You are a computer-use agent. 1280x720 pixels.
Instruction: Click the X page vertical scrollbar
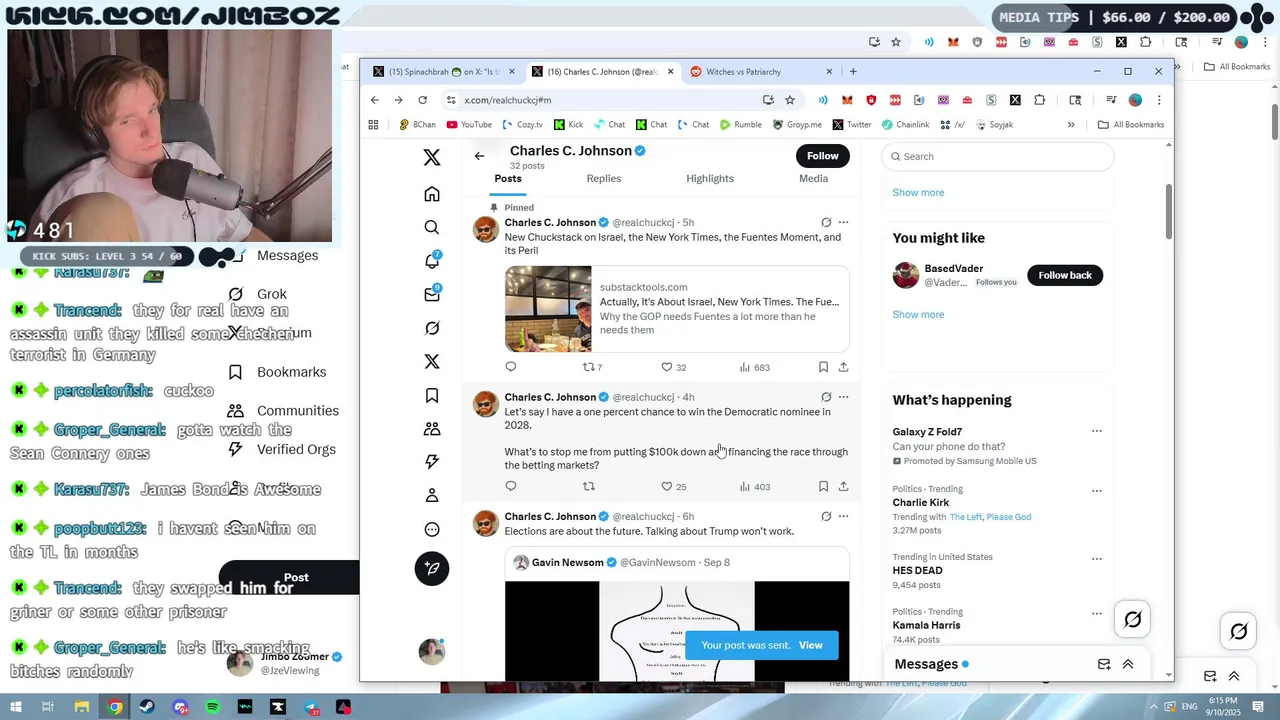pyautogui.click(x=1168, y=212)
